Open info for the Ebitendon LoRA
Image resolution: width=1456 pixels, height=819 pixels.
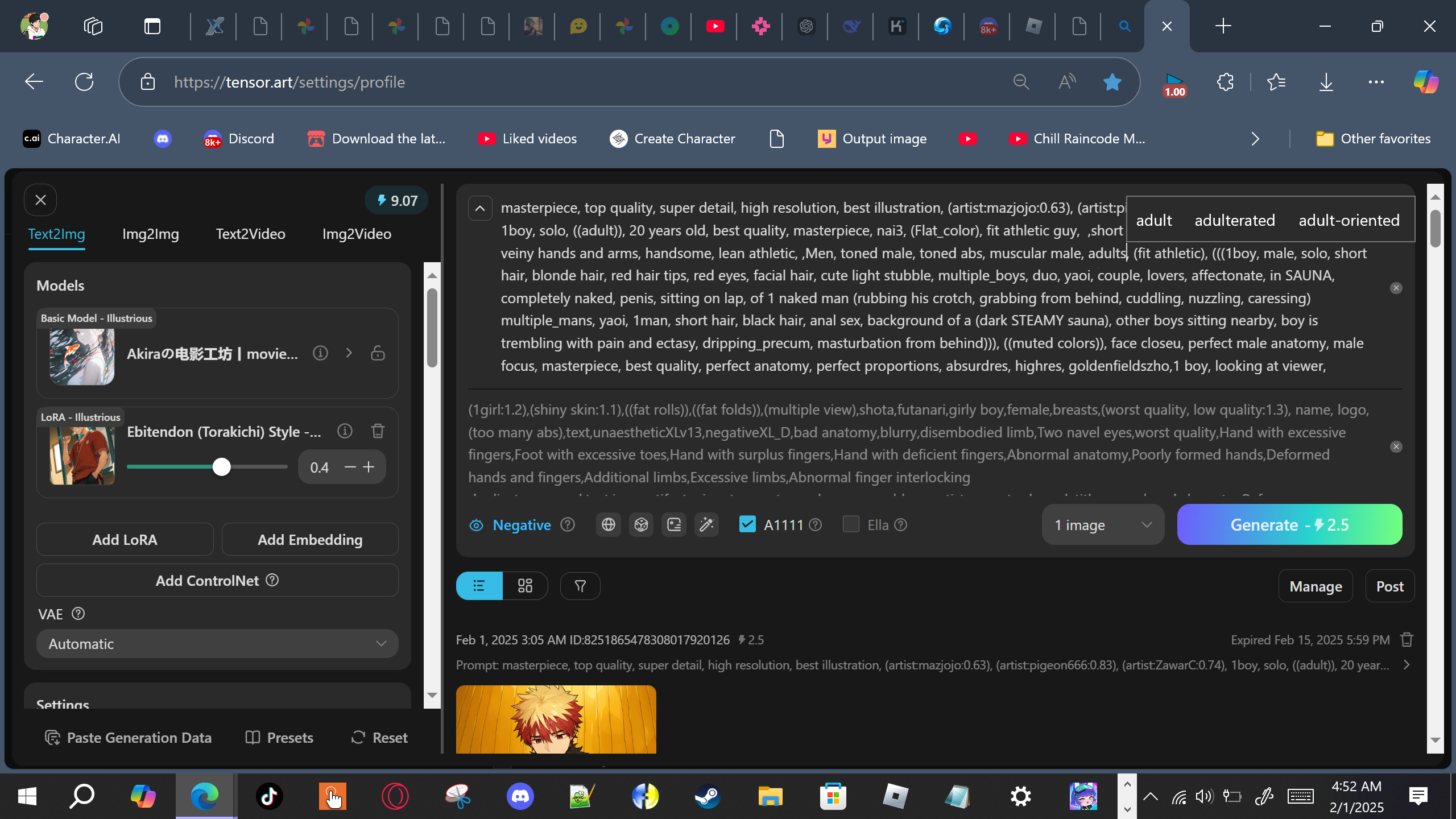point(345,431)
